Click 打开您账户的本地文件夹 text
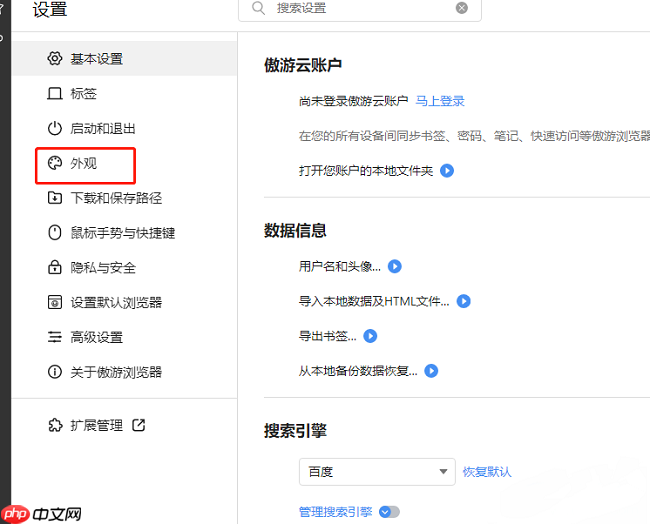Screen dimensions: 650x524 tap(366, 171)
